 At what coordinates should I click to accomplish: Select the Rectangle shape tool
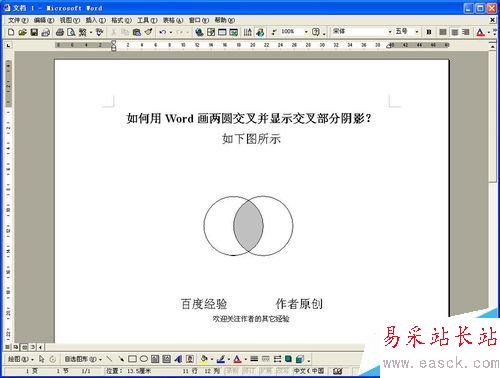point(132,359)
